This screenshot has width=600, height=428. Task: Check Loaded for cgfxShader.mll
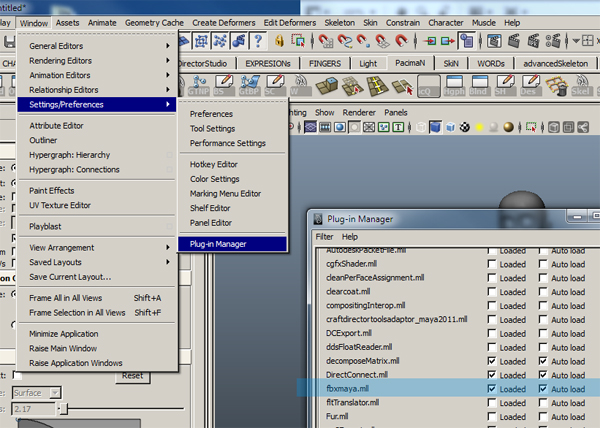pos(492,264)
